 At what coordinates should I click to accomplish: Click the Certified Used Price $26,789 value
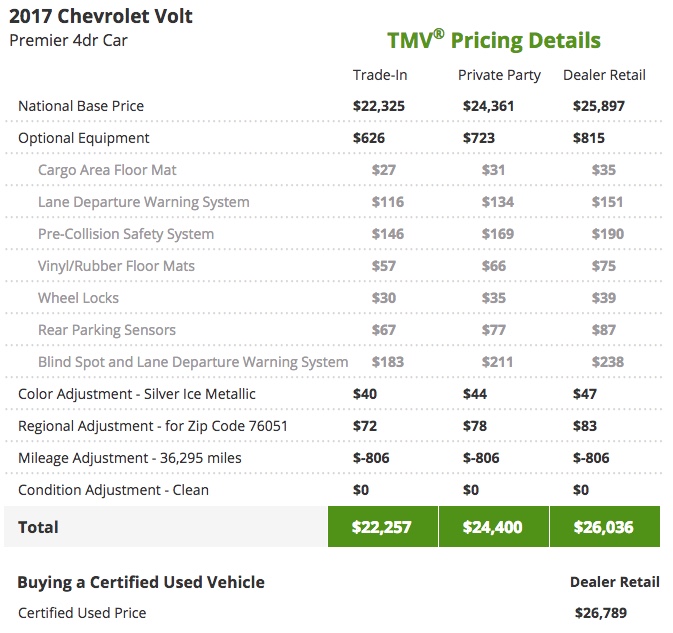(601, 613)
